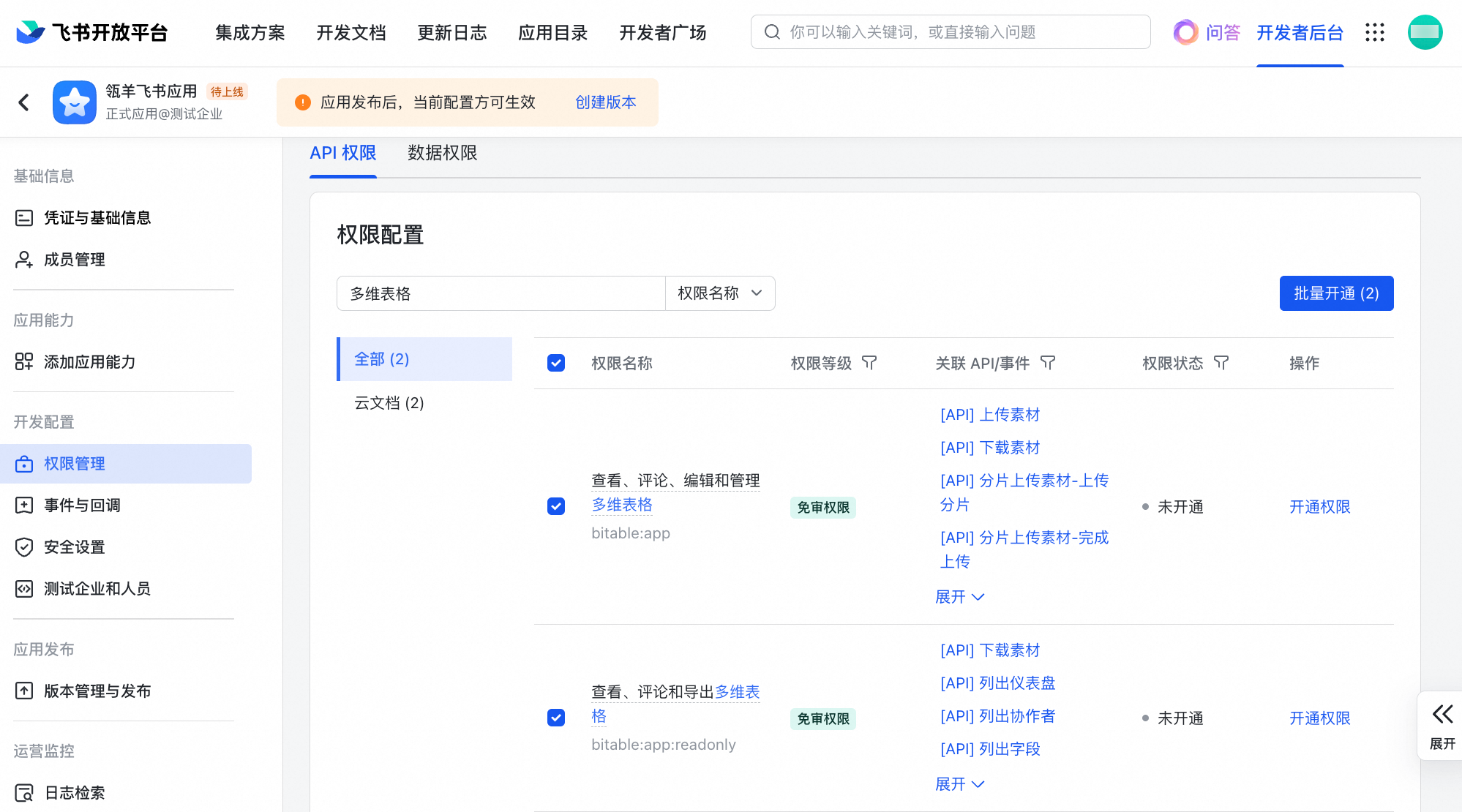Select the 云文档 (2) category filter
Image resolution: width=1462 pixels, height=812 pixels.
pyautogui.click(x=389, y=403)
